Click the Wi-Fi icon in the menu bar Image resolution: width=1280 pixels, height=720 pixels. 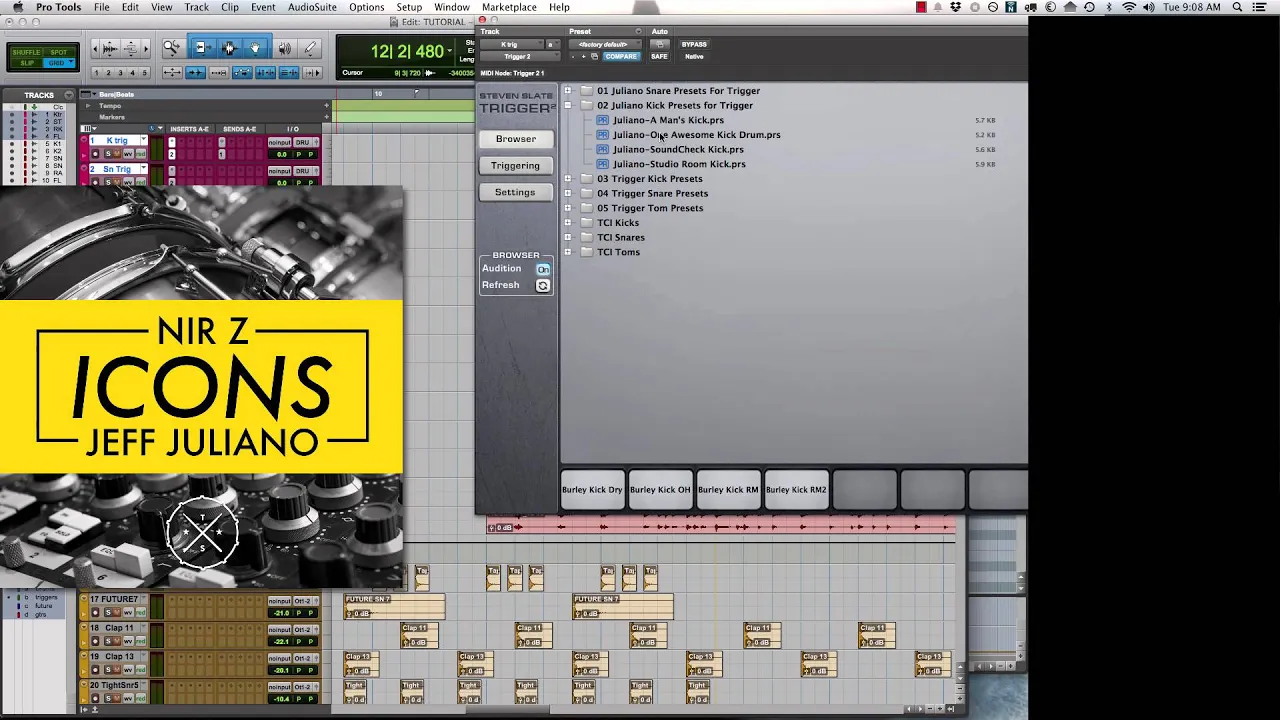tap(1129, 7)
